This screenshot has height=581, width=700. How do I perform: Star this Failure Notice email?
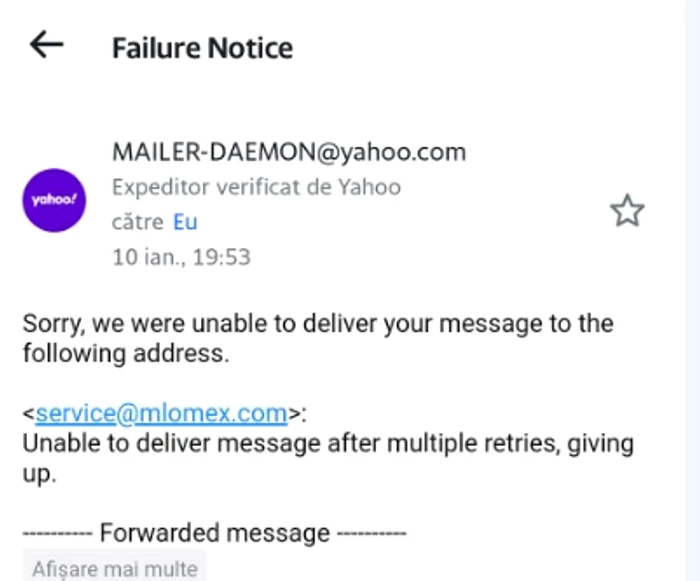(x=627, y=210)
